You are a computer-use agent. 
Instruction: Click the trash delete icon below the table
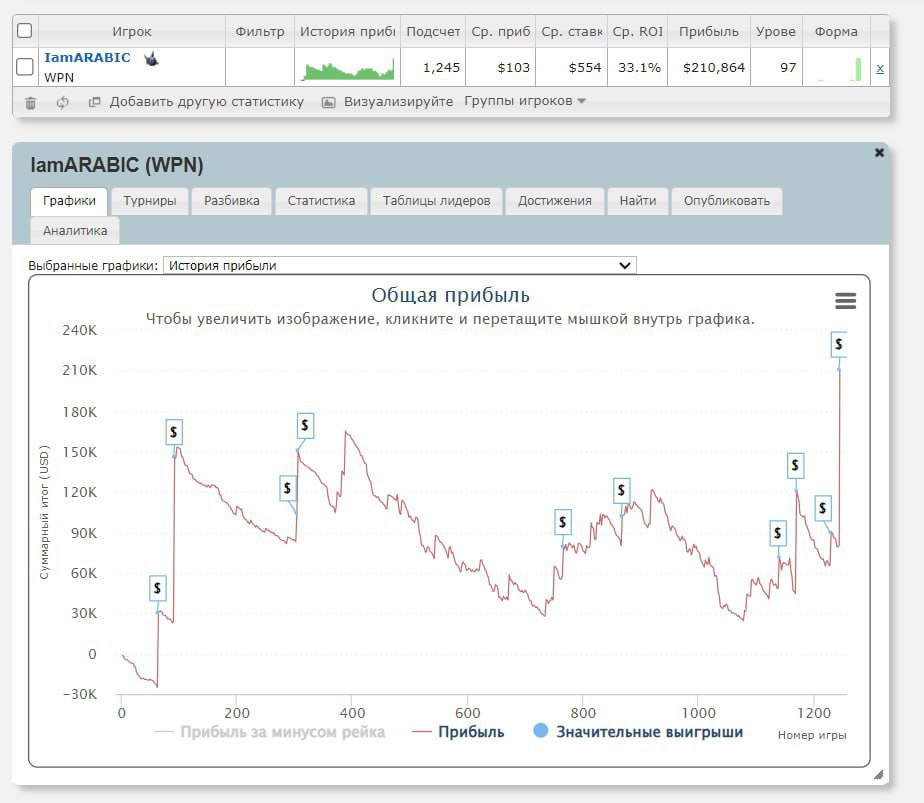click(30, 102)
